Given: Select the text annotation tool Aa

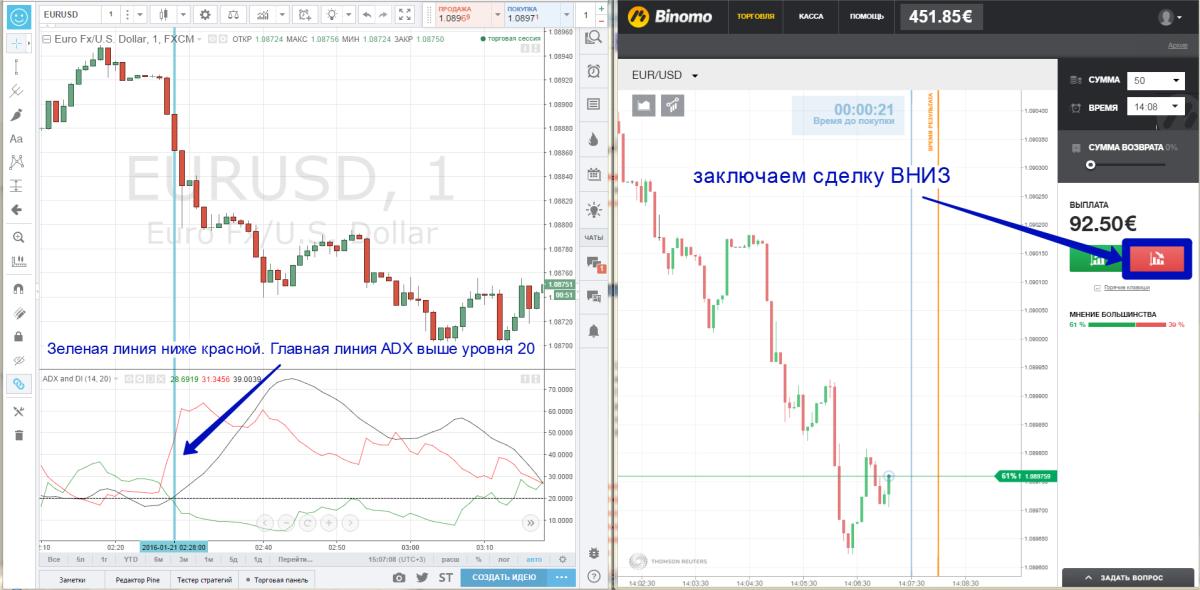Looking at the screenshot, I should tap(17, 139).
